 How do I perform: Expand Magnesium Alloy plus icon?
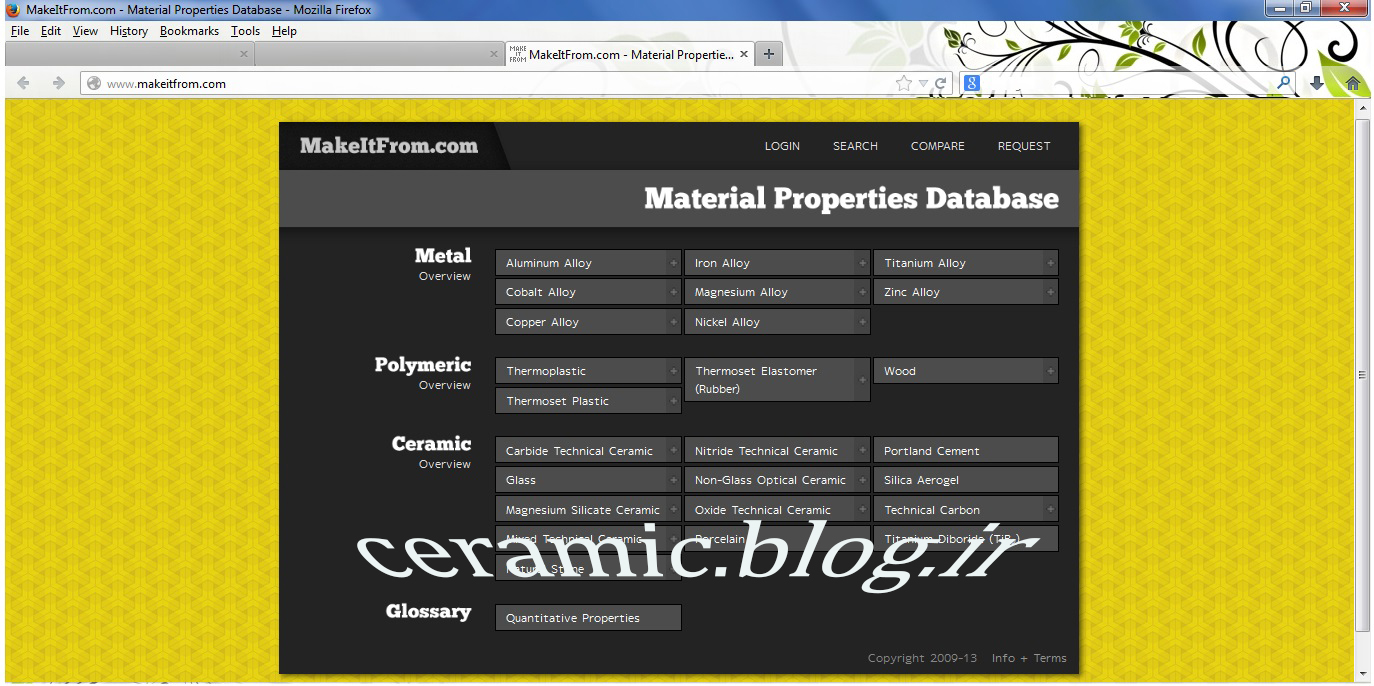tap(862, 292)
